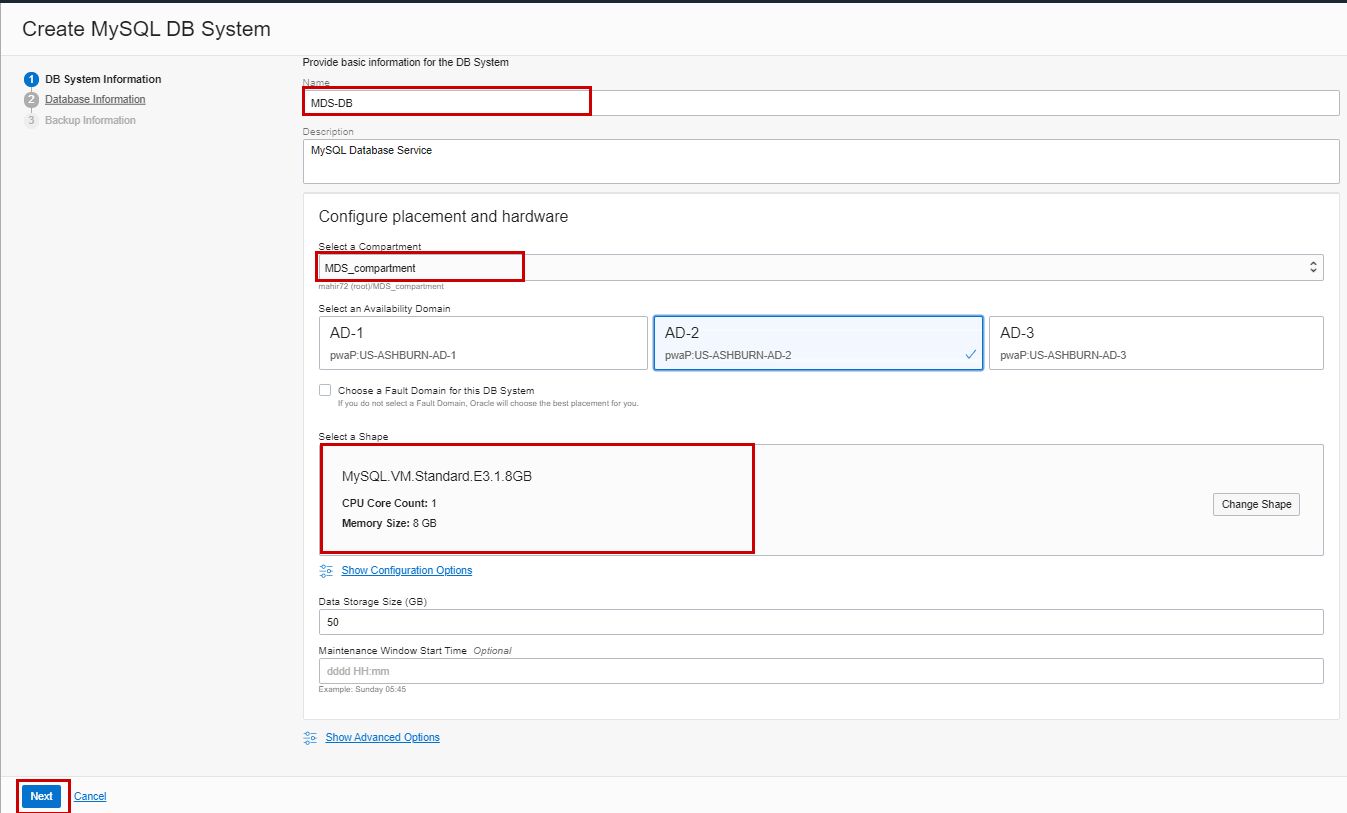Expand the Show Configuration Options section

click(406, 569)
